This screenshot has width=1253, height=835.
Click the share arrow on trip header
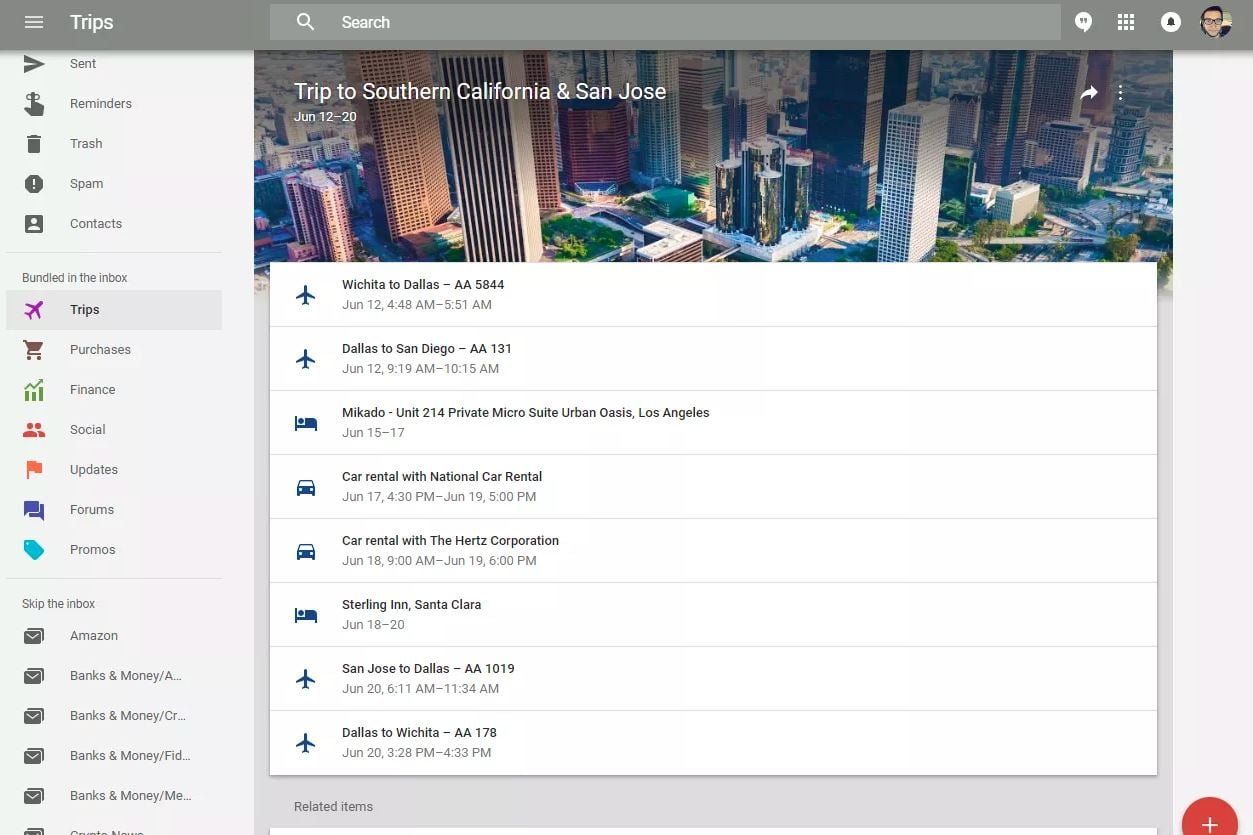(1089, 93)
